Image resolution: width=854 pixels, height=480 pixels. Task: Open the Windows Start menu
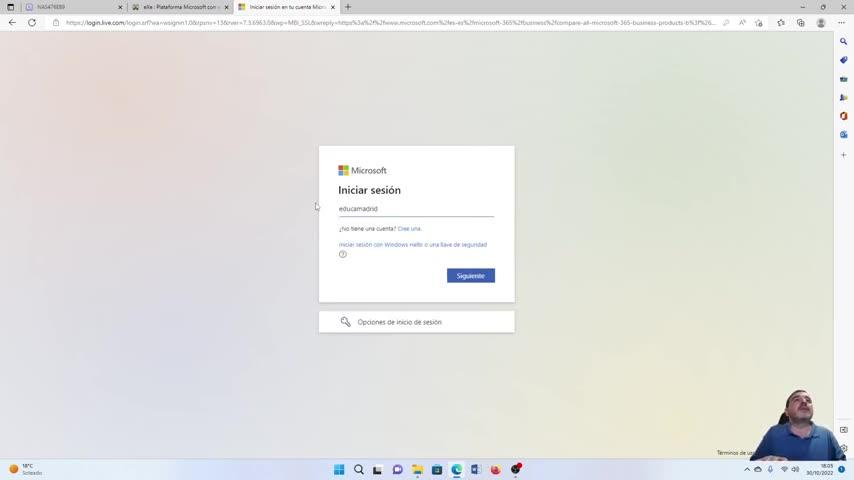click(x=339, y=470)
